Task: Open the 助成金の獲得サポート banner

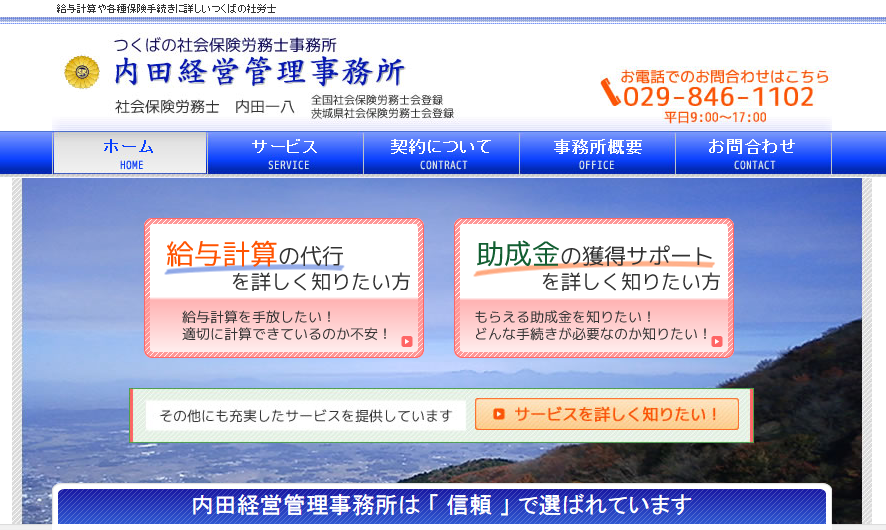Action: pyautogui.click(x=594, y=288)
